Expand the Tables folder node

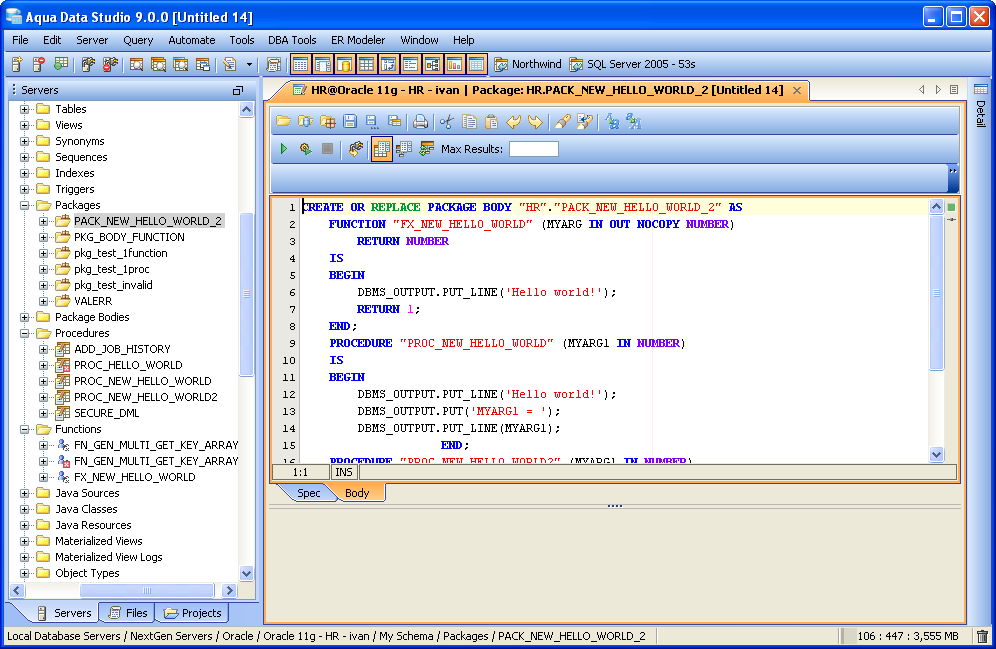click(25, 109)
